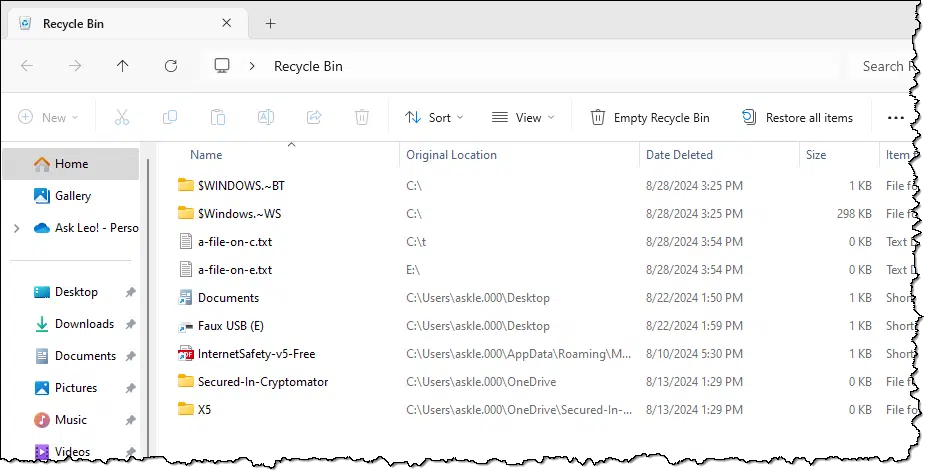Screen dimensions: 931x475
Task: Sort by the Size column header
Action: 816,155
